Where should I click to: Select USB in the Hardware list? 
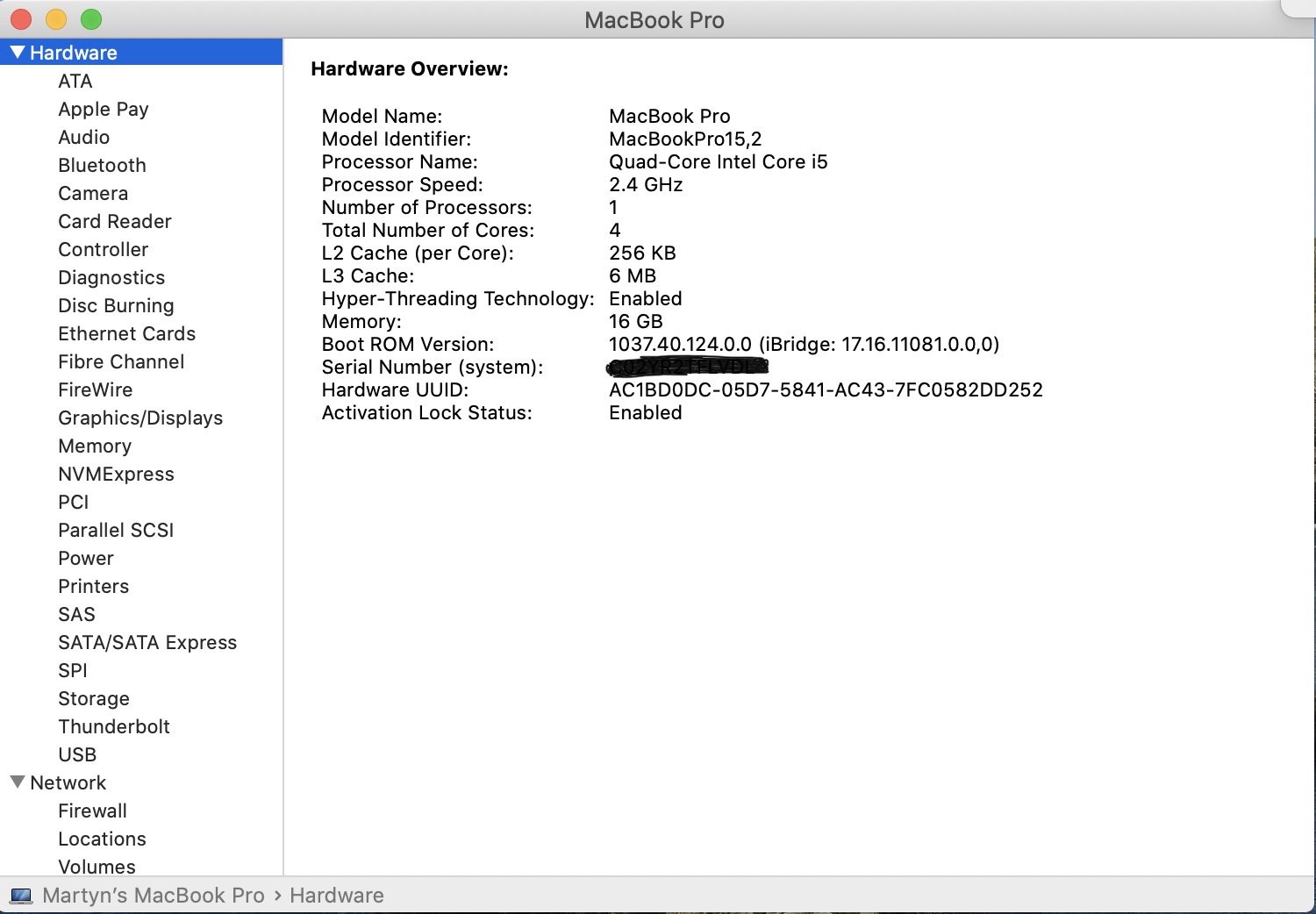(x=77, y=754)
